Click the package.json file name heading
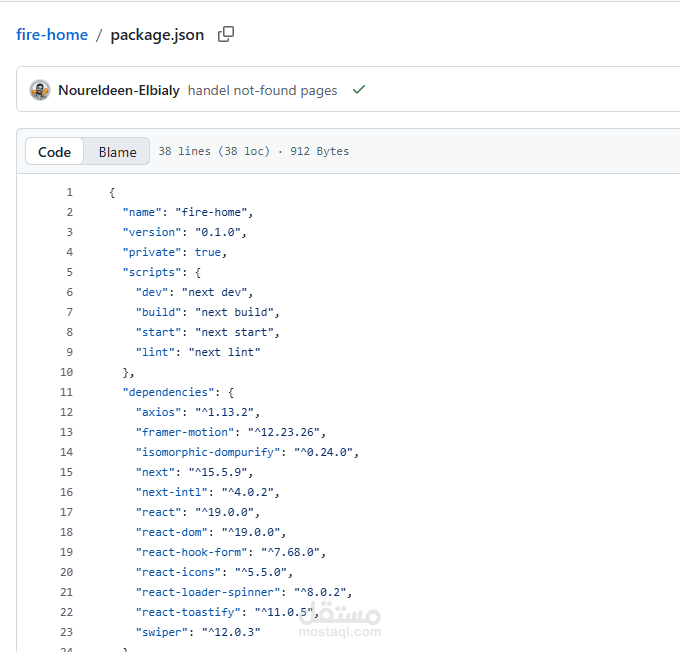 point(157,35)
